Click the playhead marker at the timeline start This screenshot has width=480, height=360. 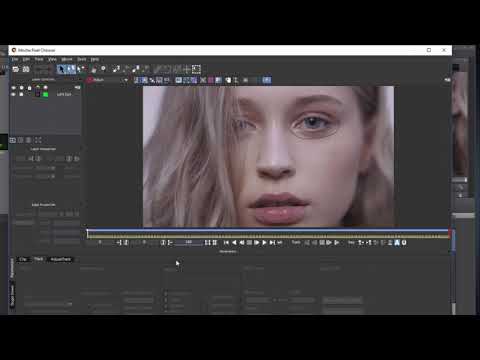[x=88, y=233]
